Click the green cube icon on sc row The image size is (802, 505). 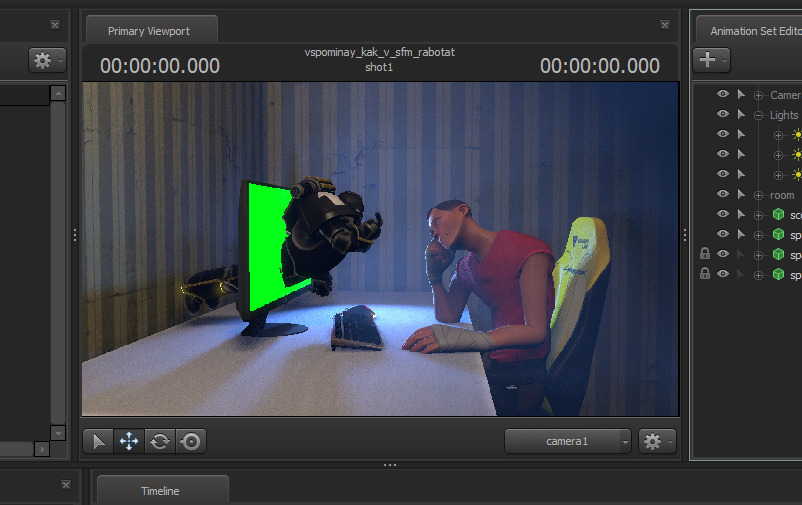[x=778, y=214]
